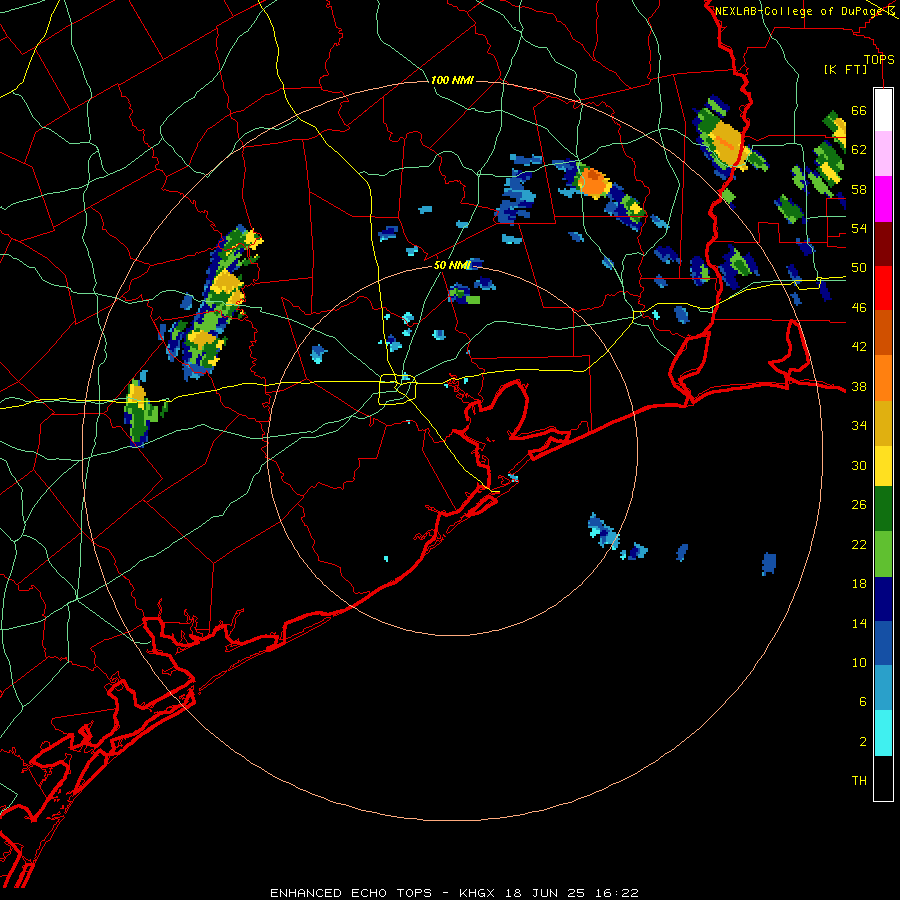The height and width of the screenshot is (900, 900).
Task: Click the legend value "54"
Action: coord(859,228)
